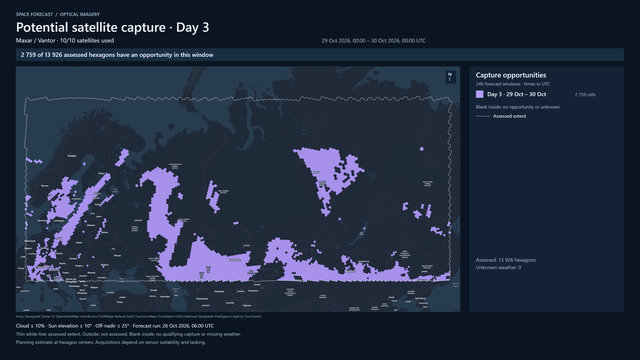This screenshot has width=640, height=360.
Task: Click the 'Cloud ≤ 10%' criteria line
Action: click(x=115, y=326)
